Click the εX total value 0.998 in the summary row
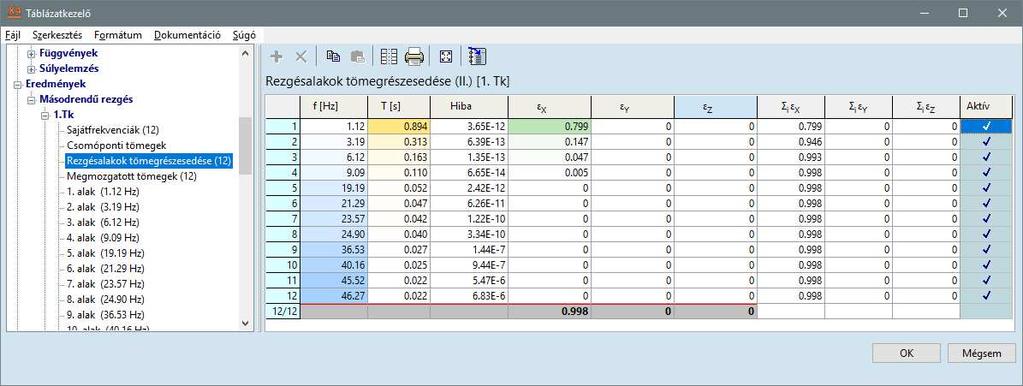 pos(549,312)
